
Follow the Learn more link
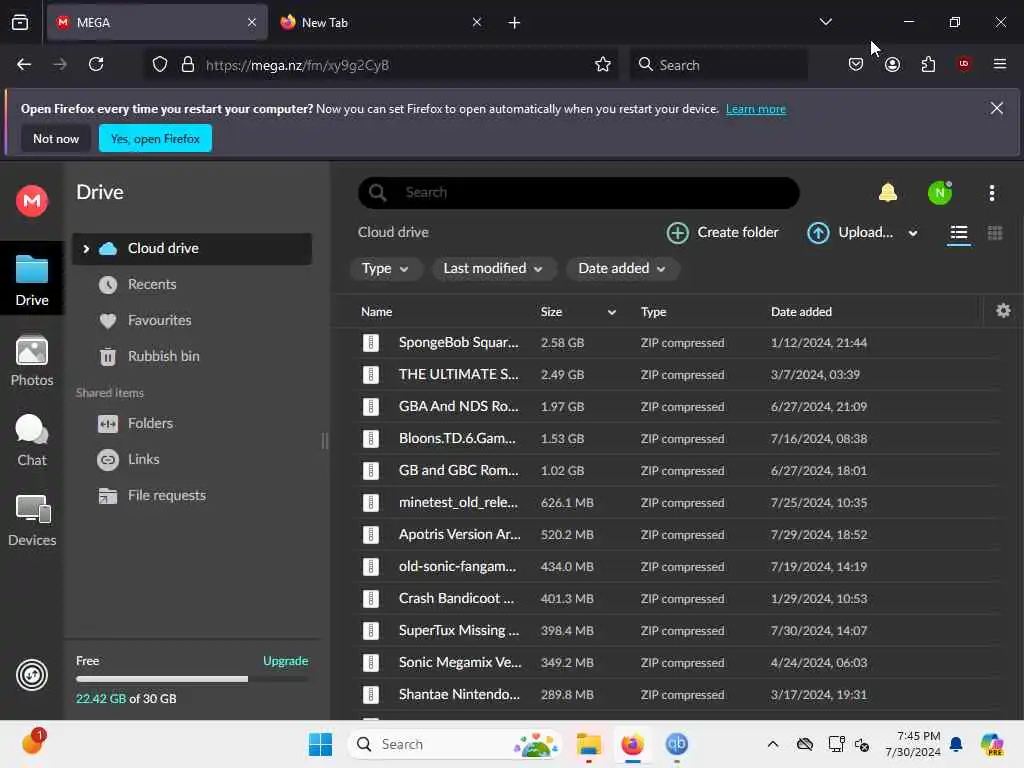[756, 109]
